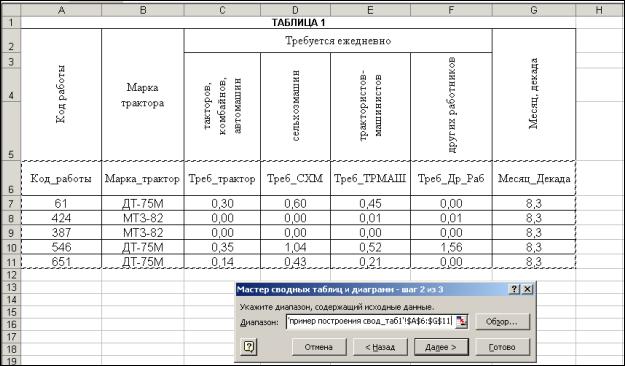Select row 10 header
This screenshot has height=366, width=625.
[x=11, y=247]
